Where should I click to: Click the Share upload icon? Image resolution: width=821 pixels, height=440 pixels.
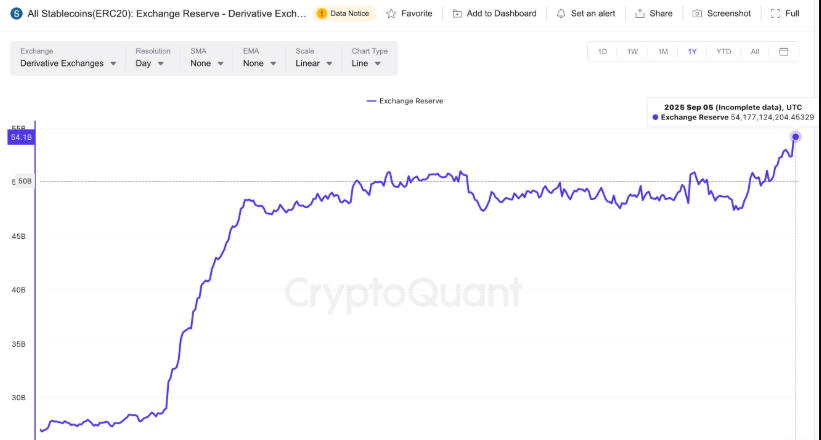coord(640,14)
